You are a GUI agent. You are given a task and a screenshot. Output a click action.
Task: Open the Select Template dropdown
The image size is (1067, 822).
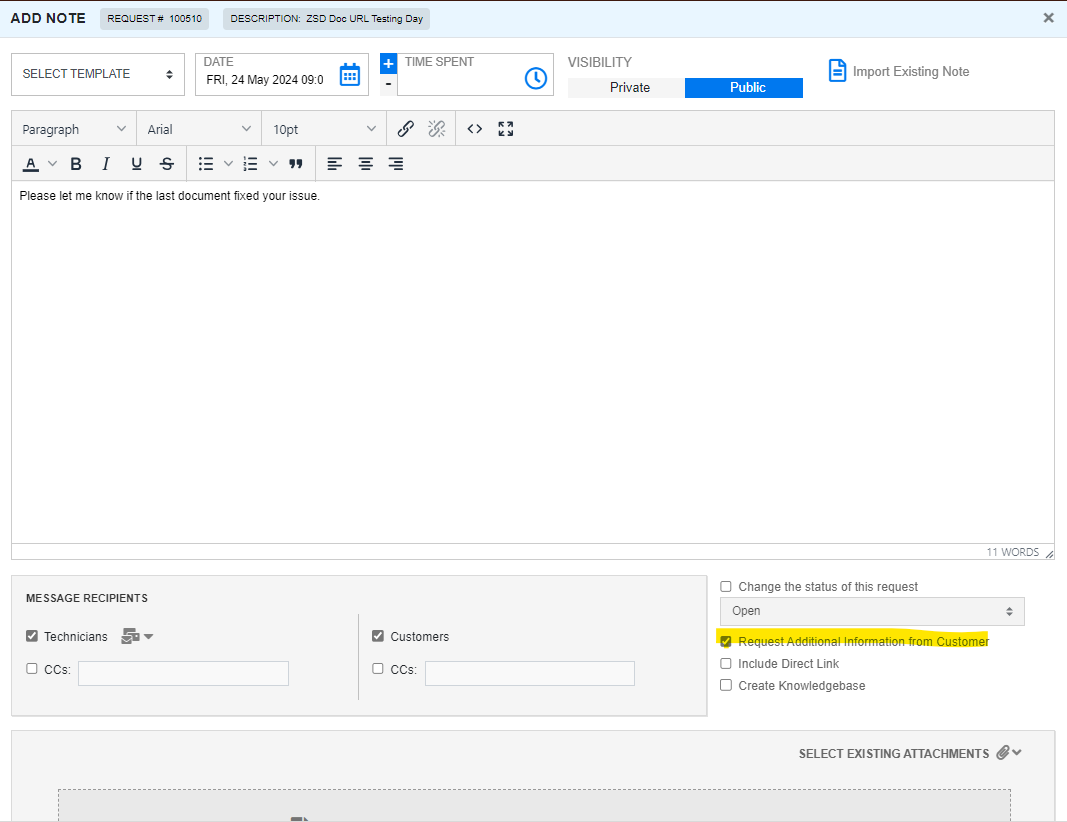point(98,74)
